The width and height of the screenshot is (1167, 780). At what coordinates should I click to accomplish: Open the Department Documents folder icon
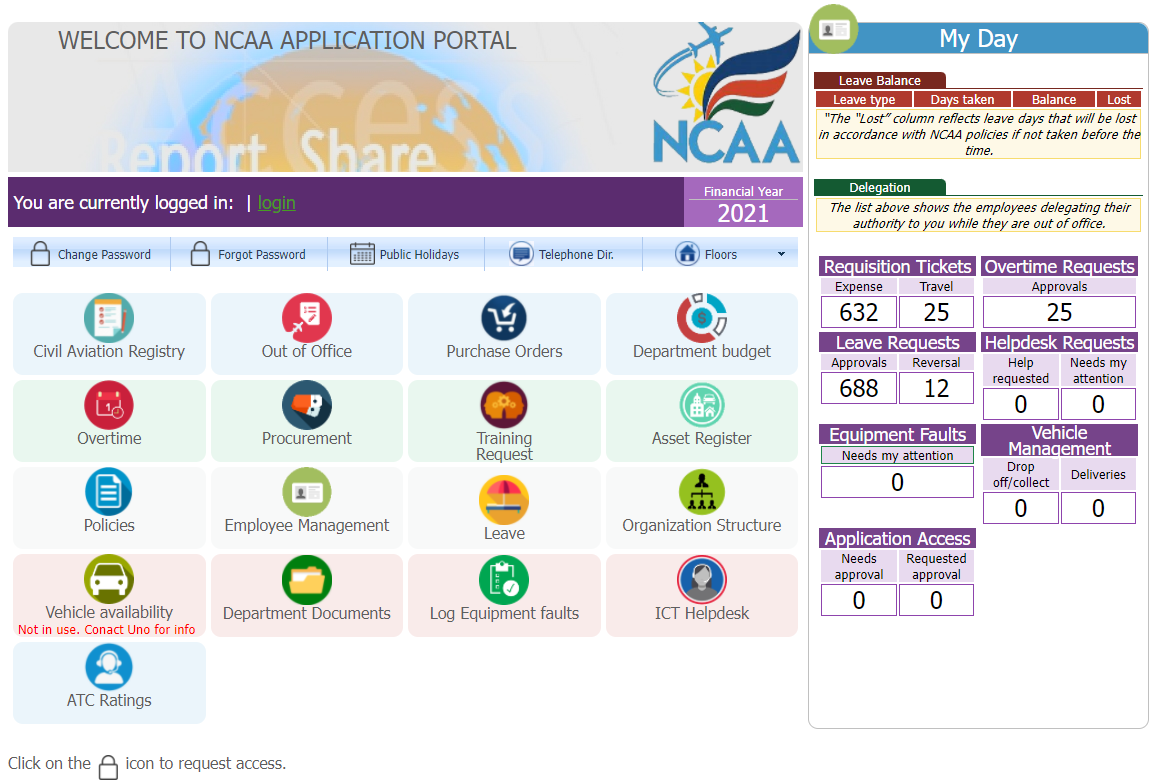(x=307, y=580)
